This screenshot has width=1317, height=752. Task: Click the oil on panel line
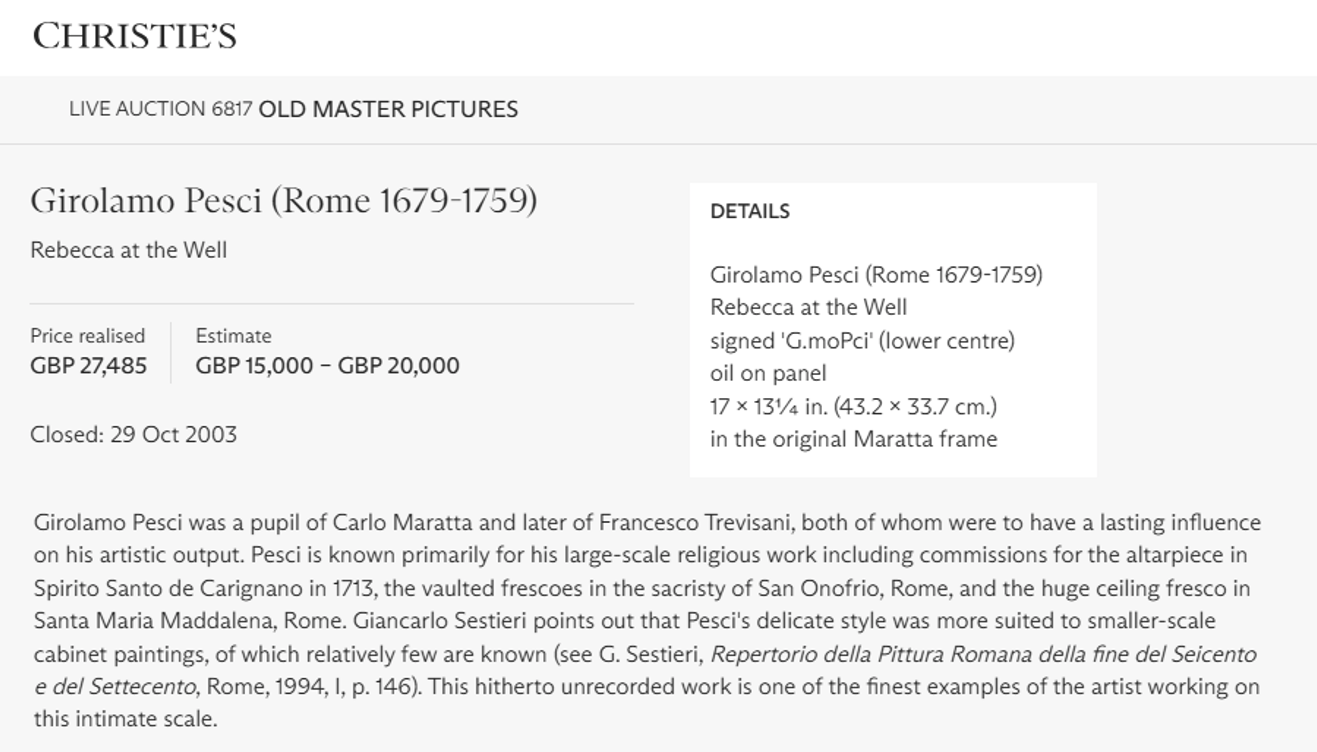click(x=768, y=374)
